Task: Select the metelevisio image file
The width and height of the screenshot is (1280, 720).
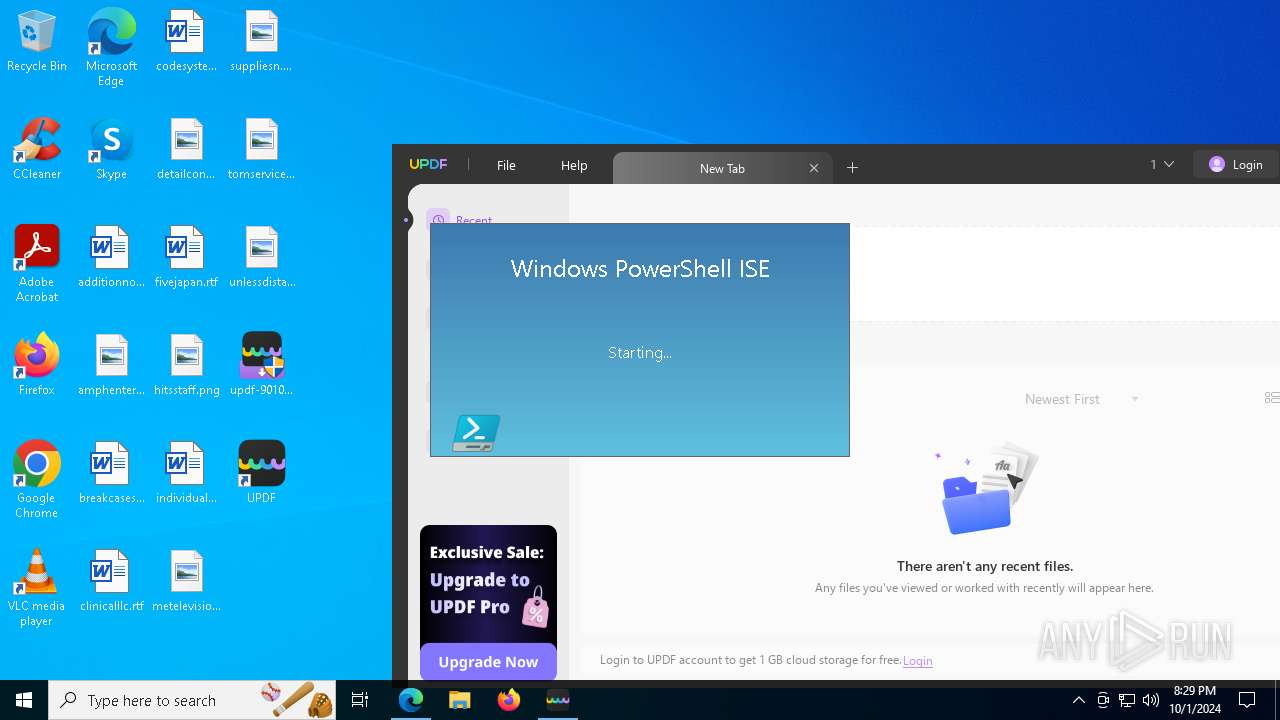Action: pos(186,582)
